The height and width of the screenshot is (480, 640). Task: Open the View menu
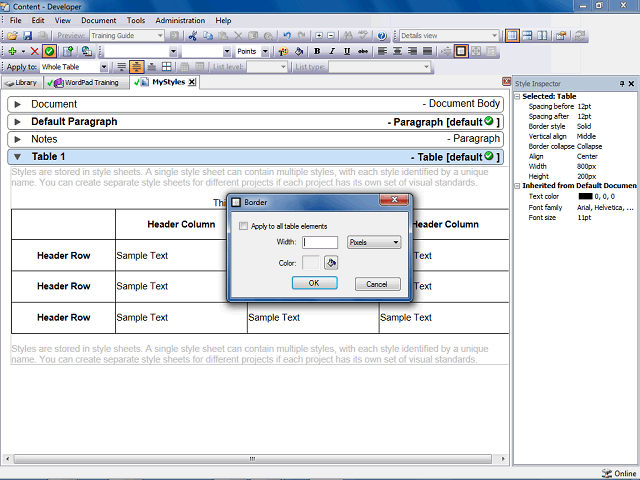[62, 20]
